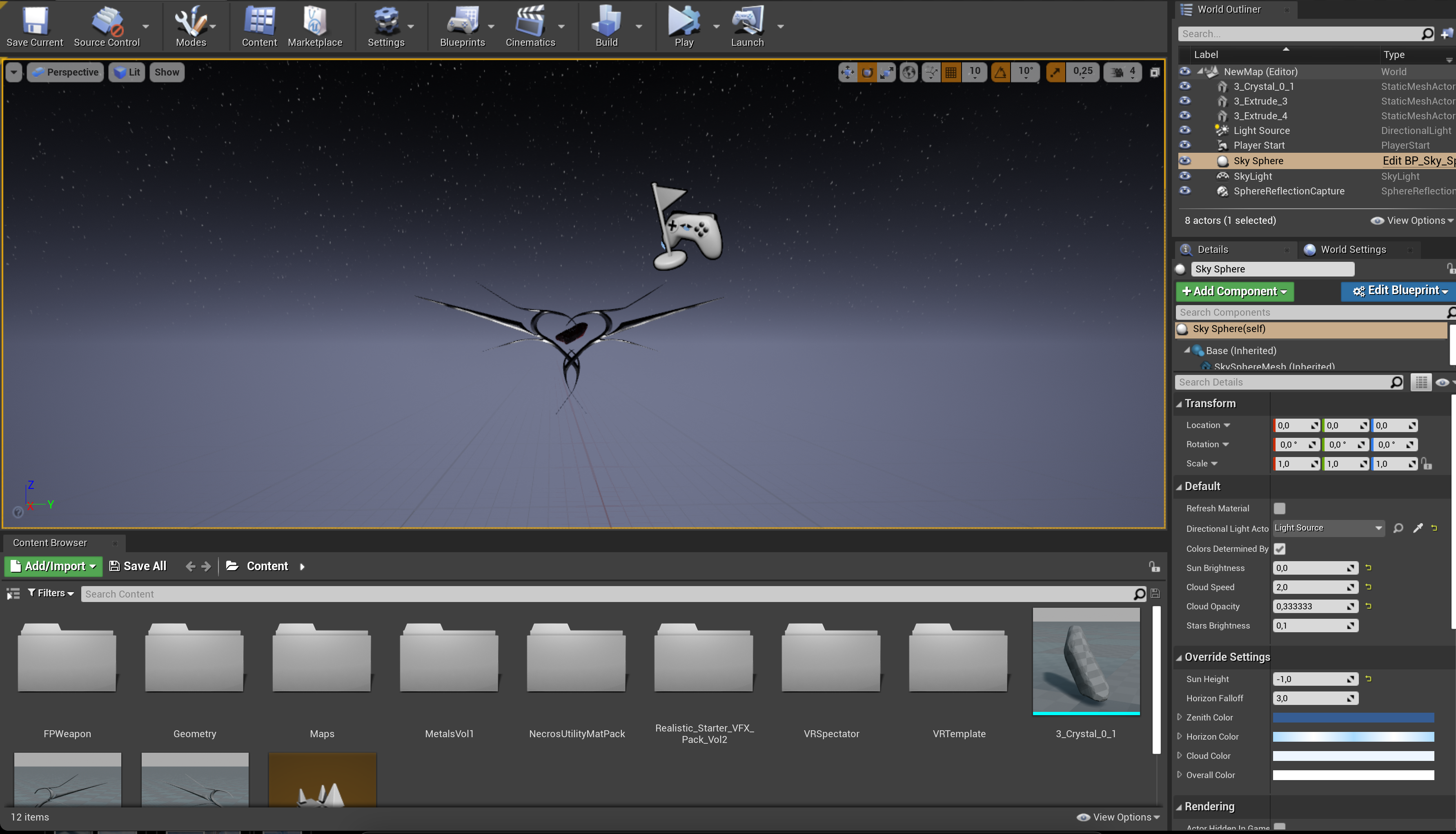Toggle visibility of SkyLight actor
1456x834 pixels.
(1184, 176)
